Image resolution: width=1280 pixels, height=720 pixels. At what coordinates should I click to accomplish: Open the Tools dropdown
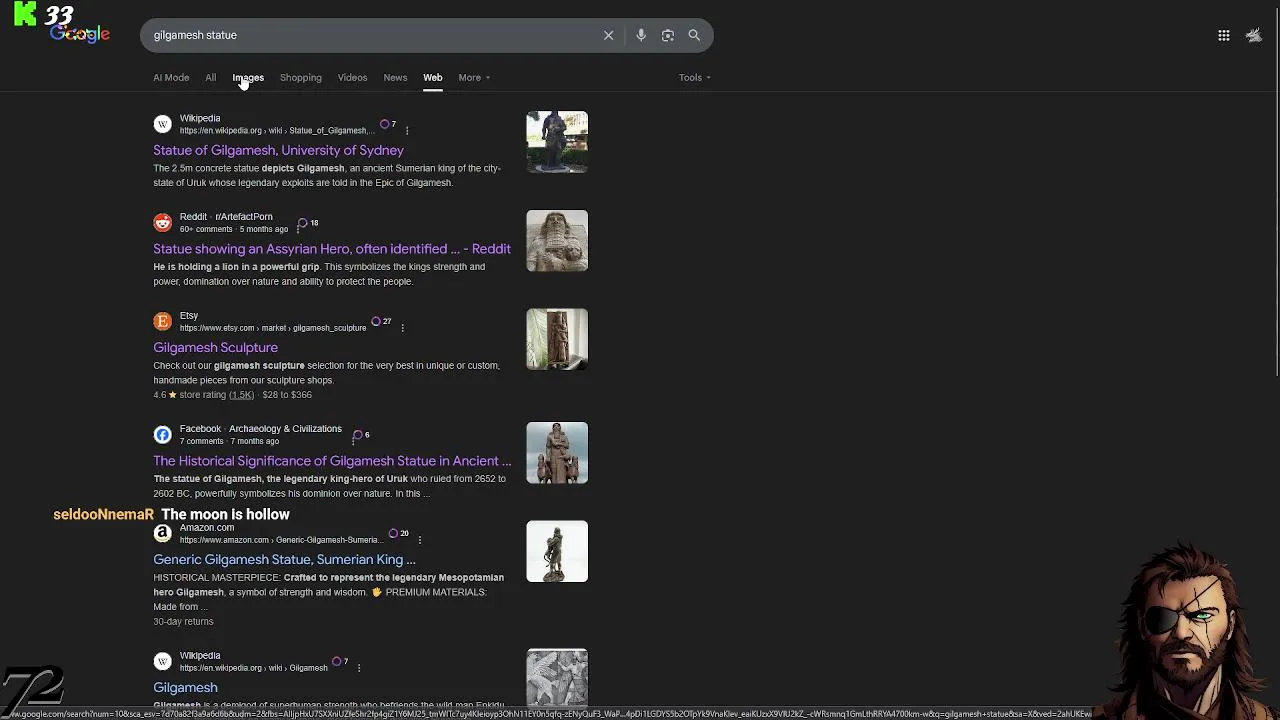click(695, 77)
